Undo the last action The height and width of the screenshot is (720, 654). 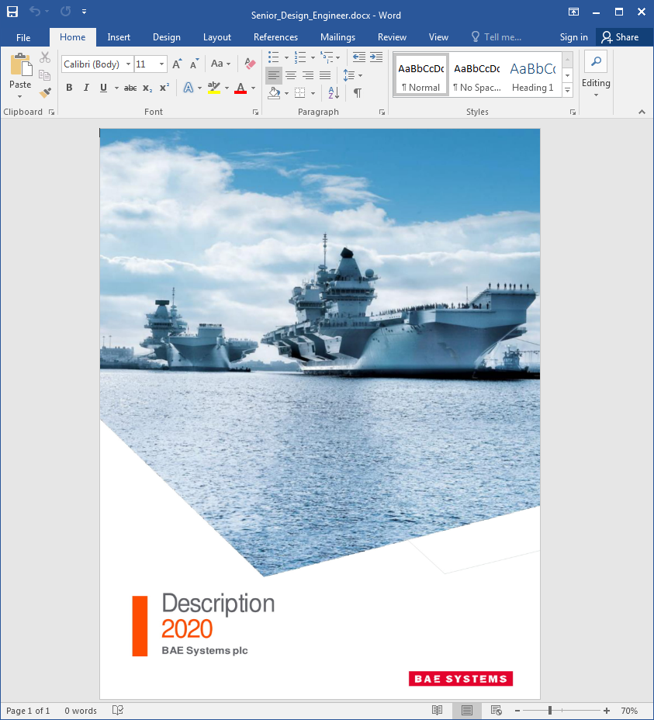[35, 11]
